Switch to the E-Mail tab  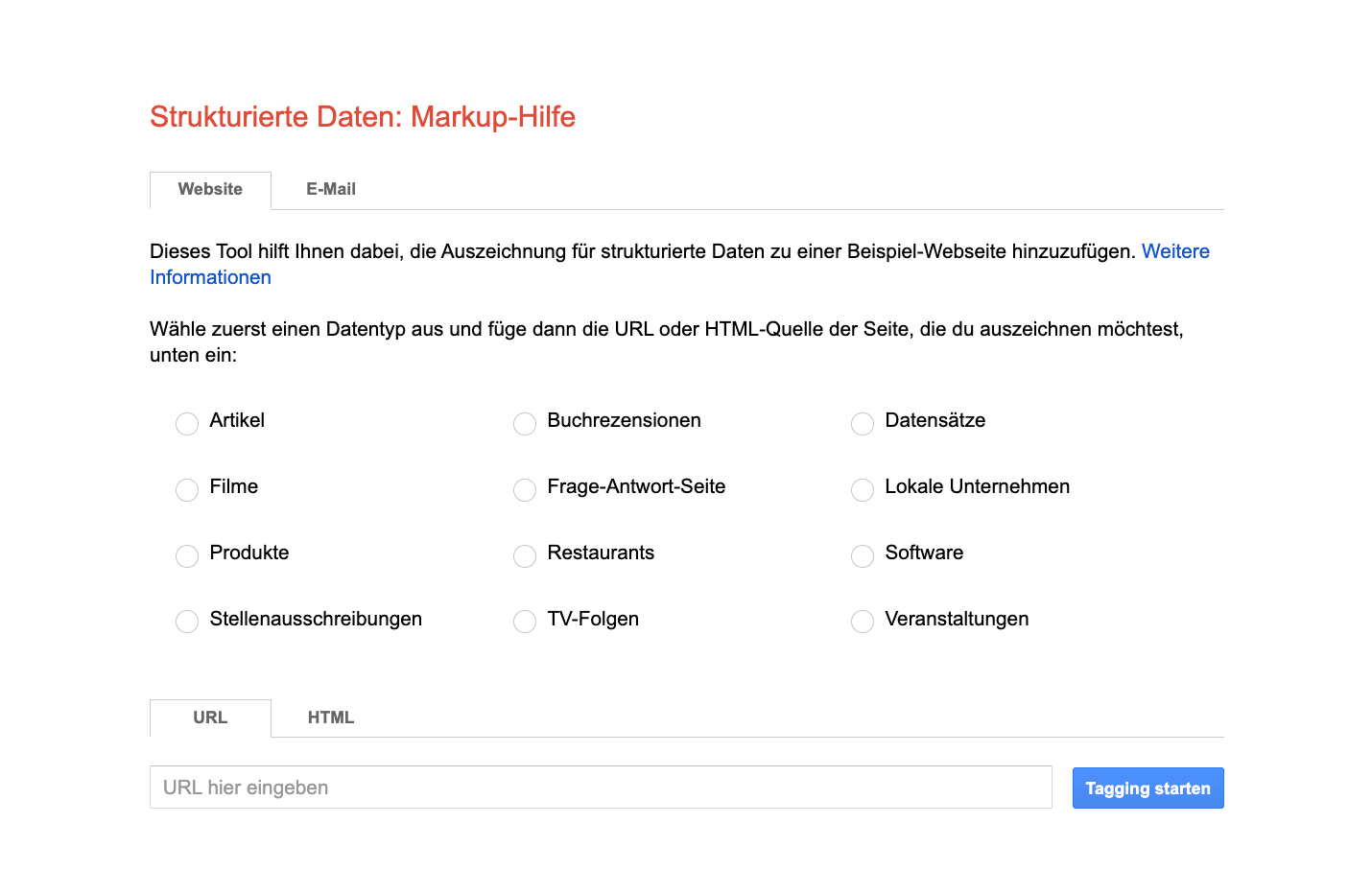[x=330, y=189]
